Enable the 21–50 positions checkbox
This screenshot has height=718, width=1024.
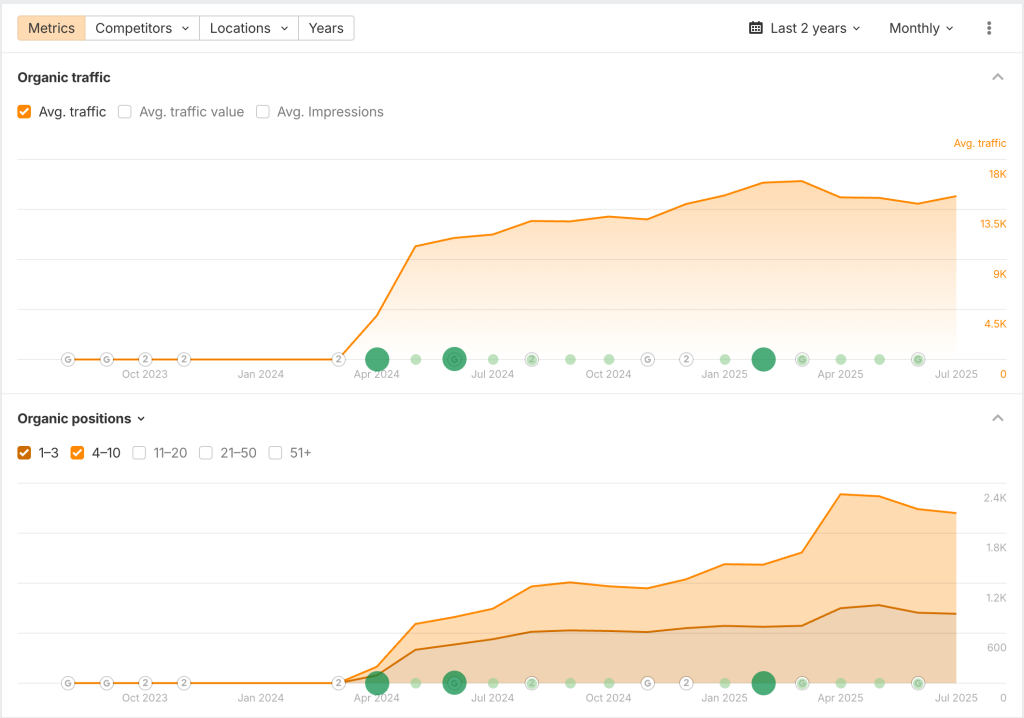[x=206, y=453]
